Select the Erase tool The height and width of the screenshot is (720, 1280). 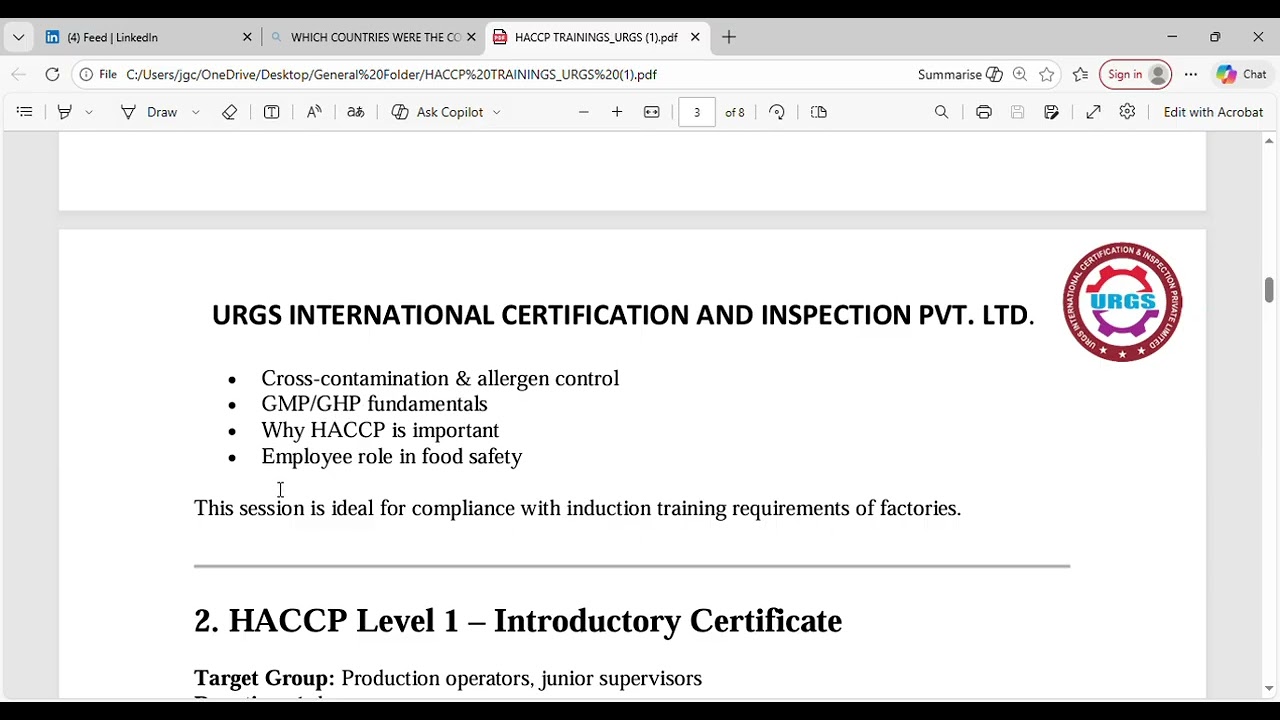point(229,112)
